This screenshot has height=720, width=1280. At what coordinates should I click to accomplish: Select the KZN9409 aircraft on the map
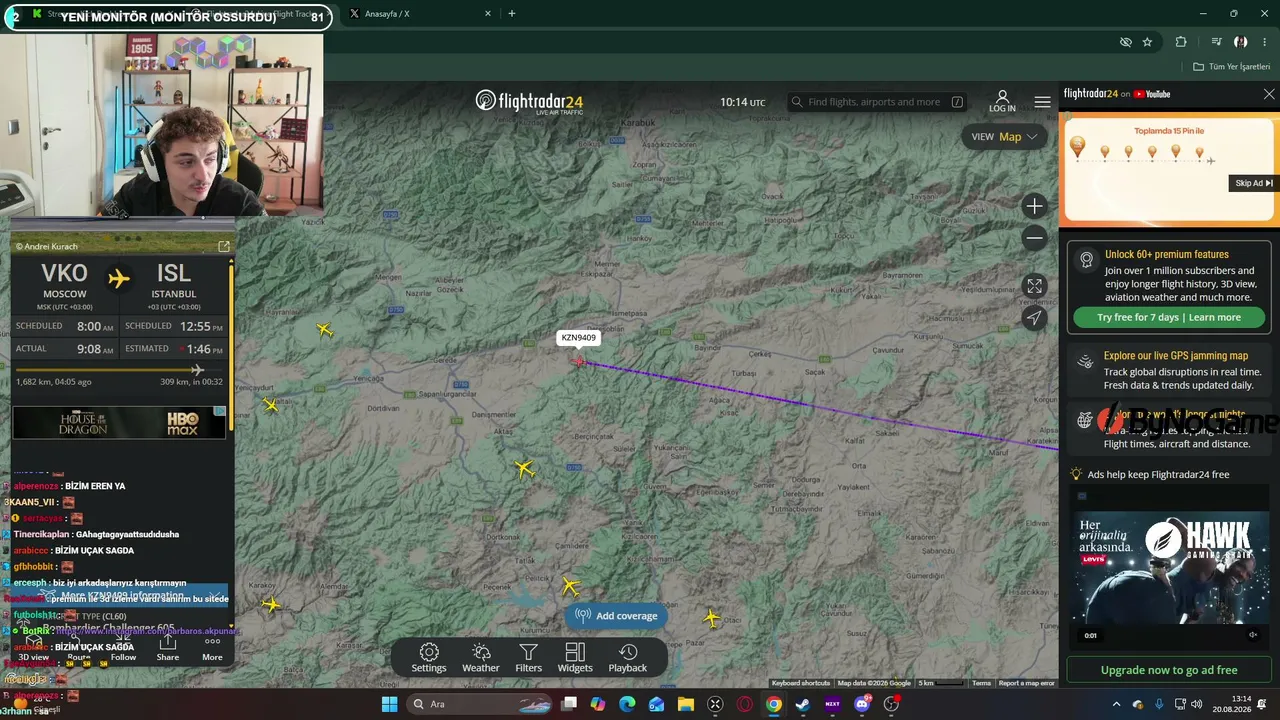578,360
